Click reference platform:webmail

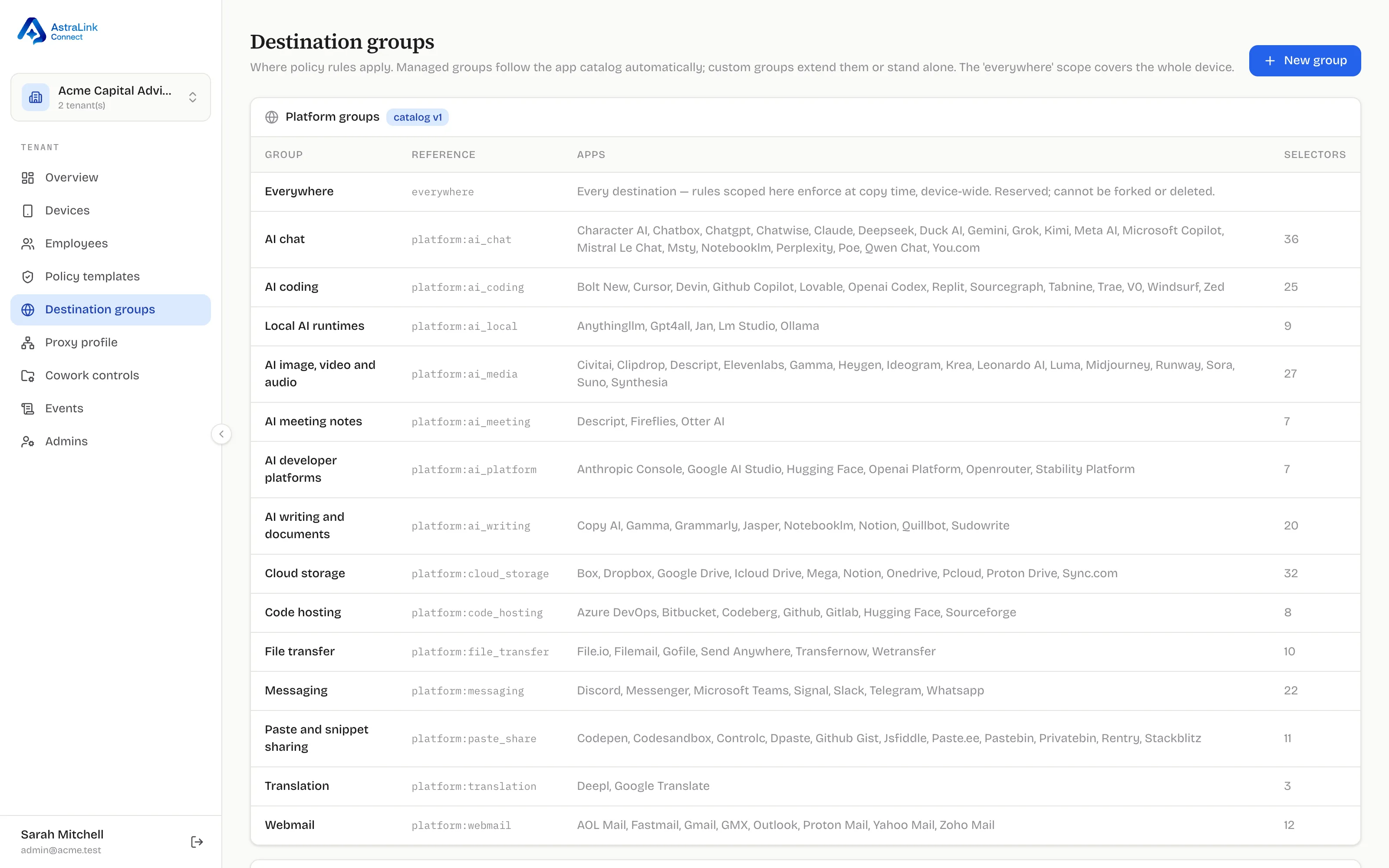coord(461,825)
